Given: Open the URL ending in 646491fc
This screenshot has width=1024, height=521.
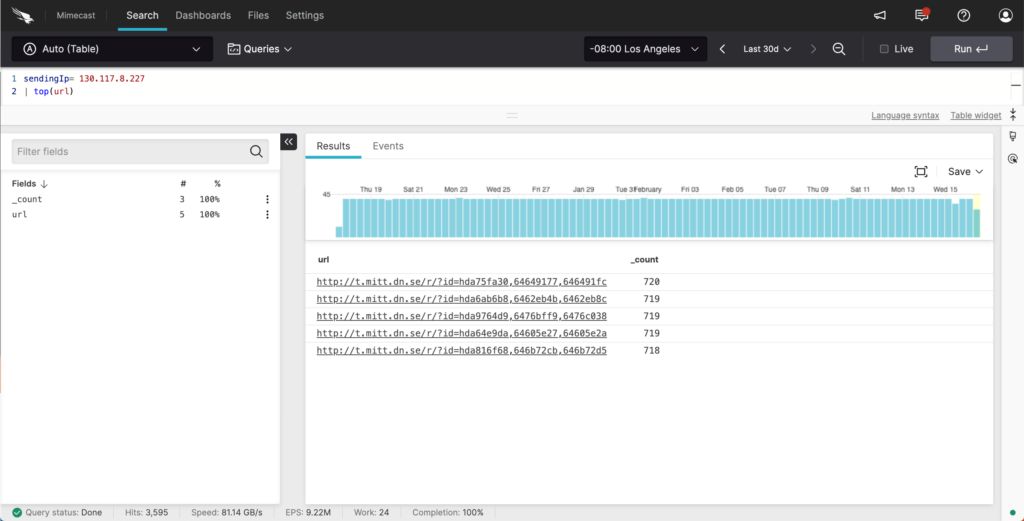Looking at the screenshot, I should 462,282.
